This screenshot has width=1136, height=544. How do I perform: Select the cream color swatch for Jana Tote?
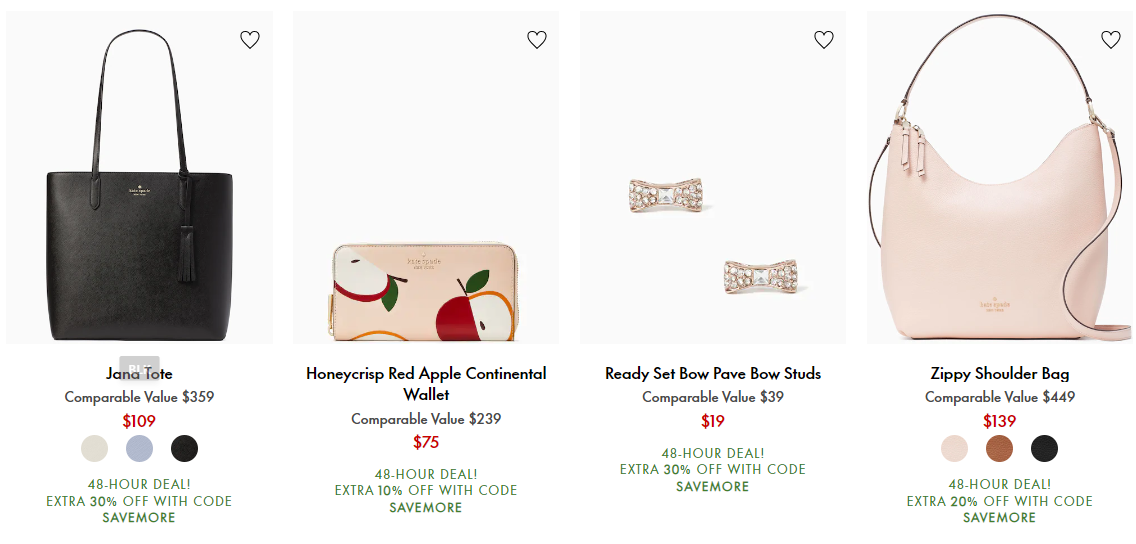94,448
